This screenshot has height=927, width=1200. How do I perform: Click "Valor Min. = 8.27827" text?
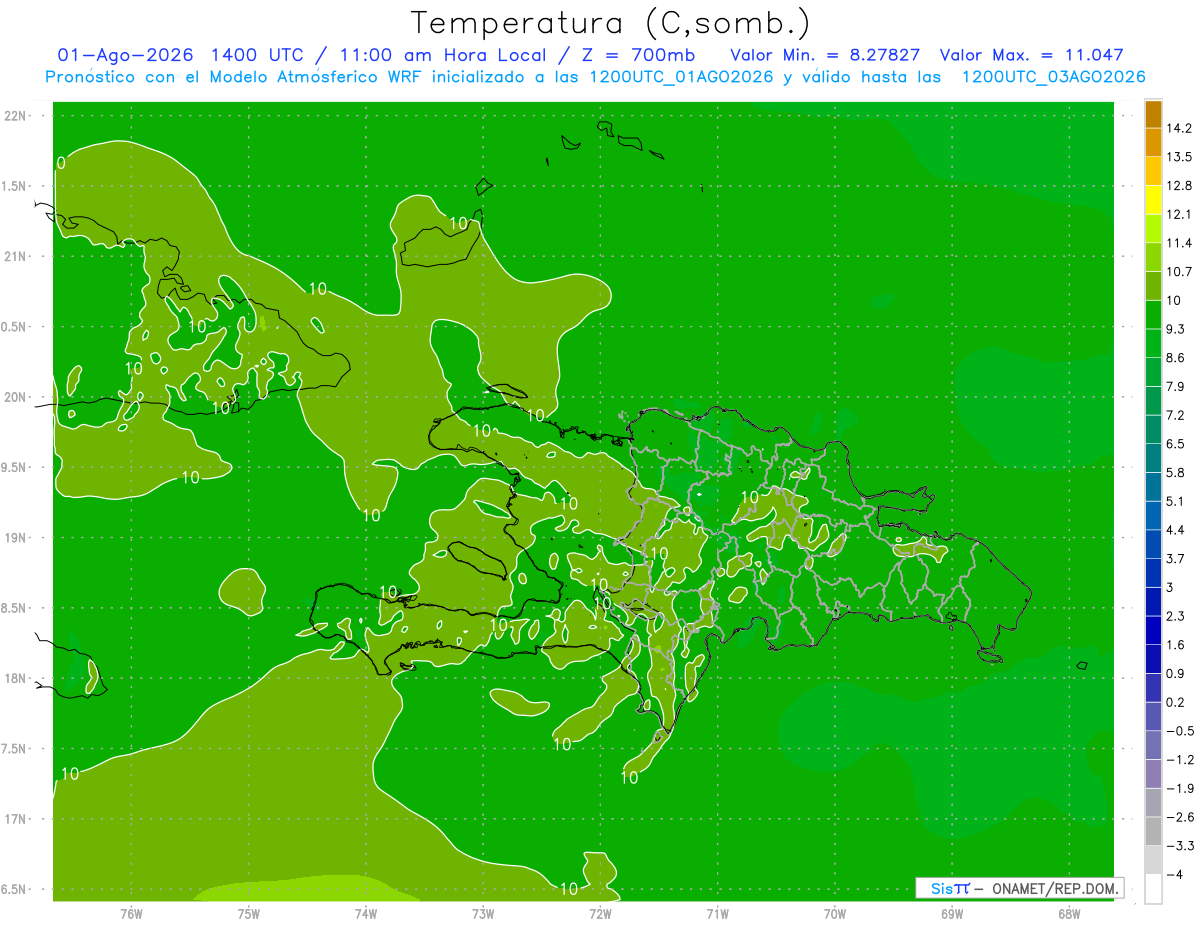(825, 55)
